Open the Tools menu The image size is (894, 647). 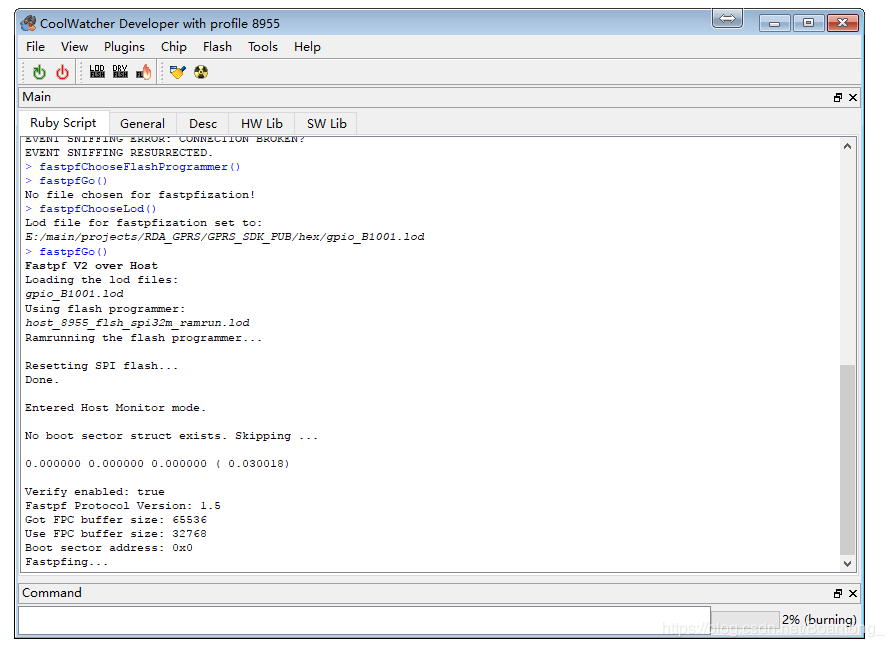coord(263,47)
